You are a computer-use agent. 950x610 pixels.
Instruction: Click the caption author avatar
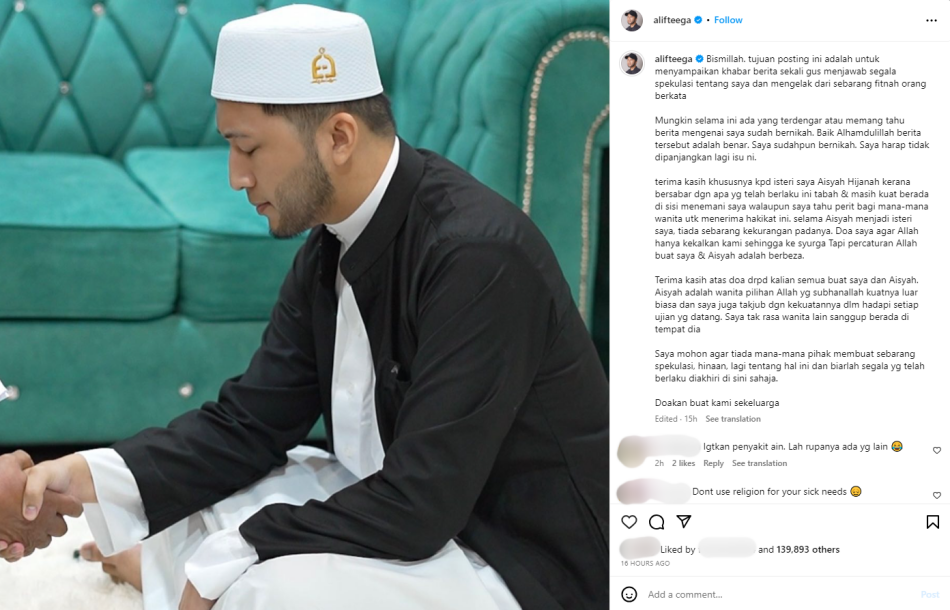pyautogui.click(x=632, y=64)
